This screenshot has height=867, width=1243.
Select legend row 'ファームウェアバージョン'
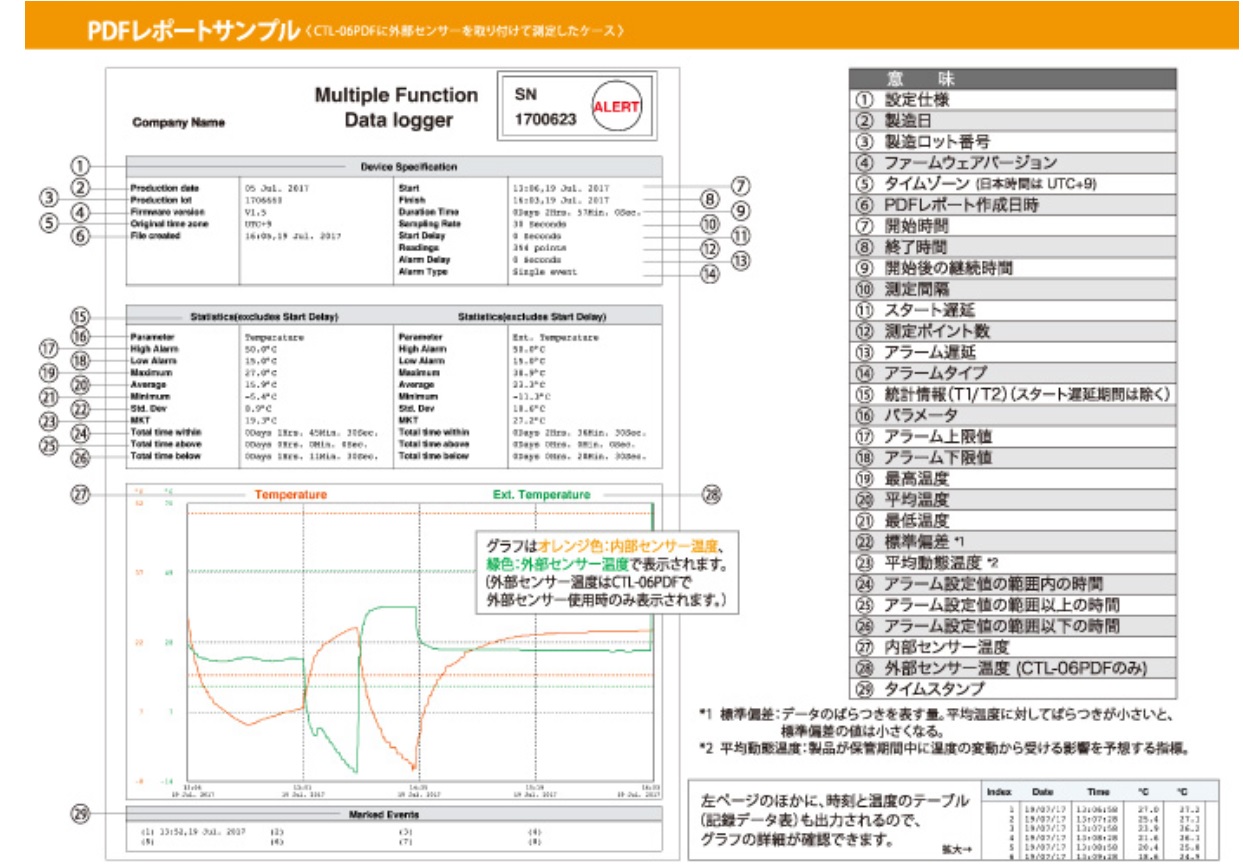tap(1012, 162)
